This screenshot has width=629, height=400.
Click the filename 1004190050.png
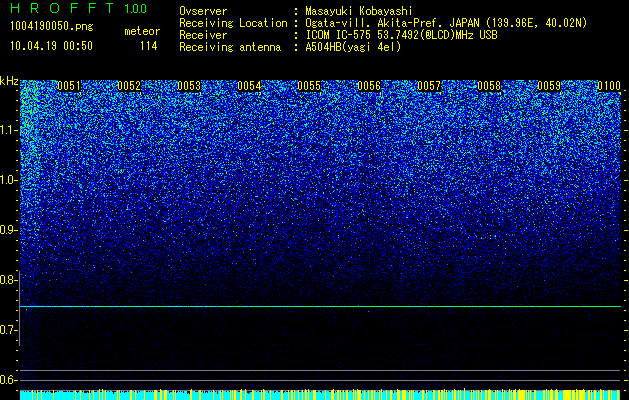coord(52,27)
